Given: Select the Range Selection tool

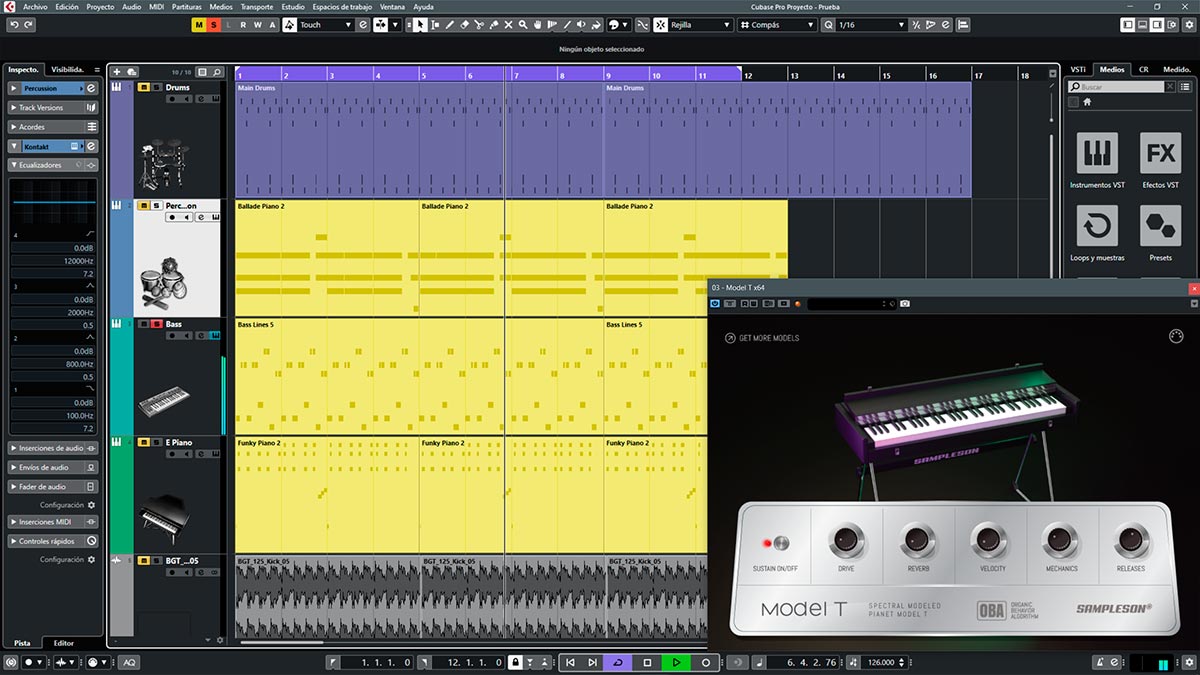Looking at the screenshot, I should (435, 24).
